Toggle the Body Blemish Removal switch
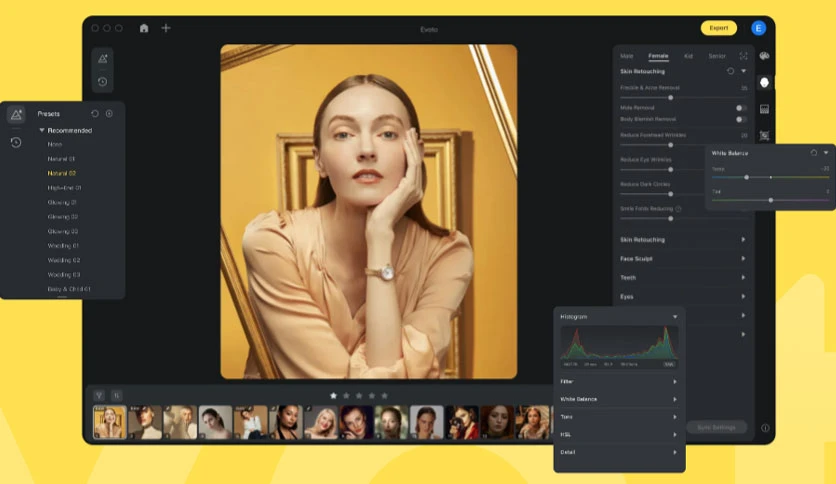This screenshot has height=484, width=836. [x=741, y=119]
